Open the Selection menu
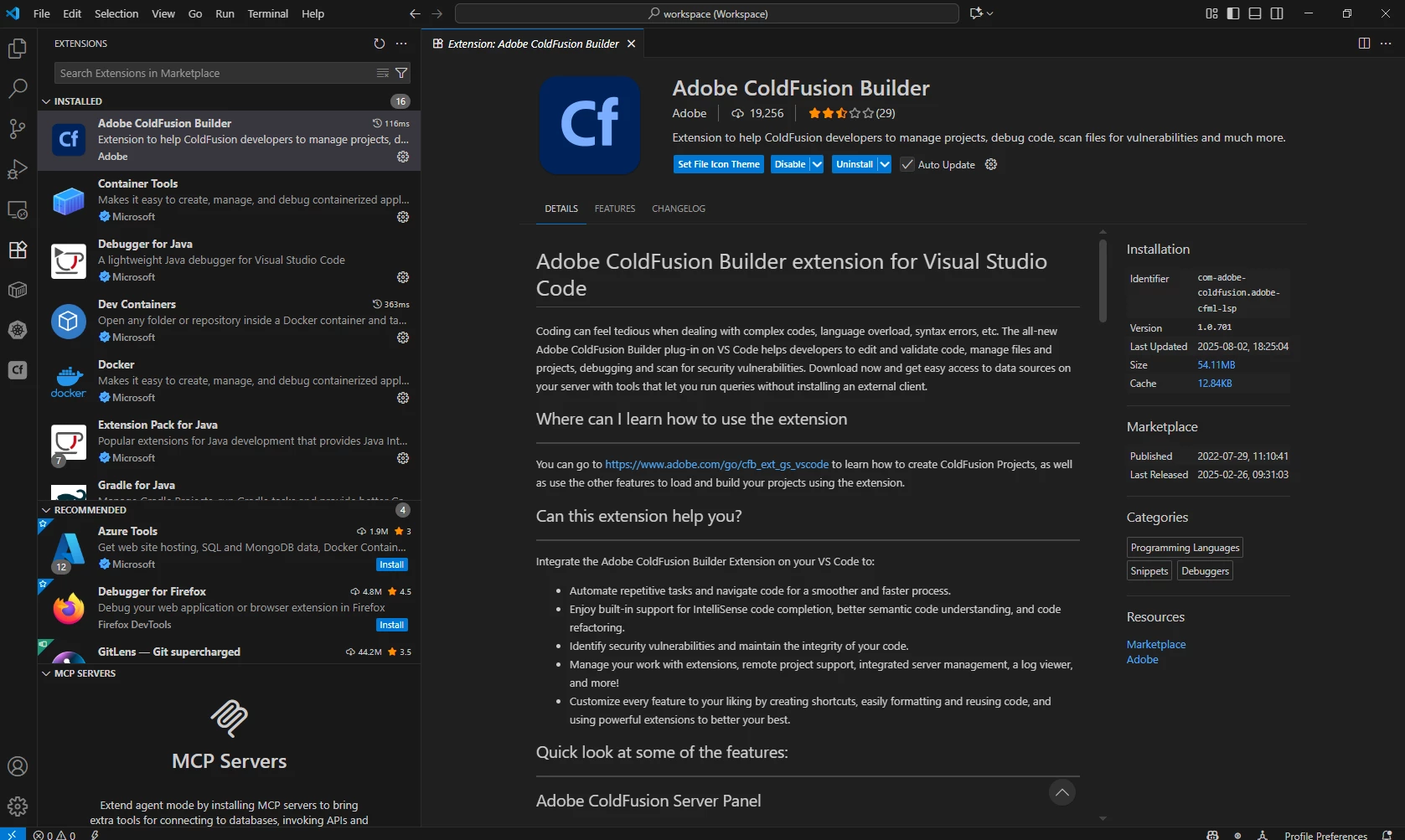Screen dimensions: 1405x840 pyautogui.click(x=116, y=13)
